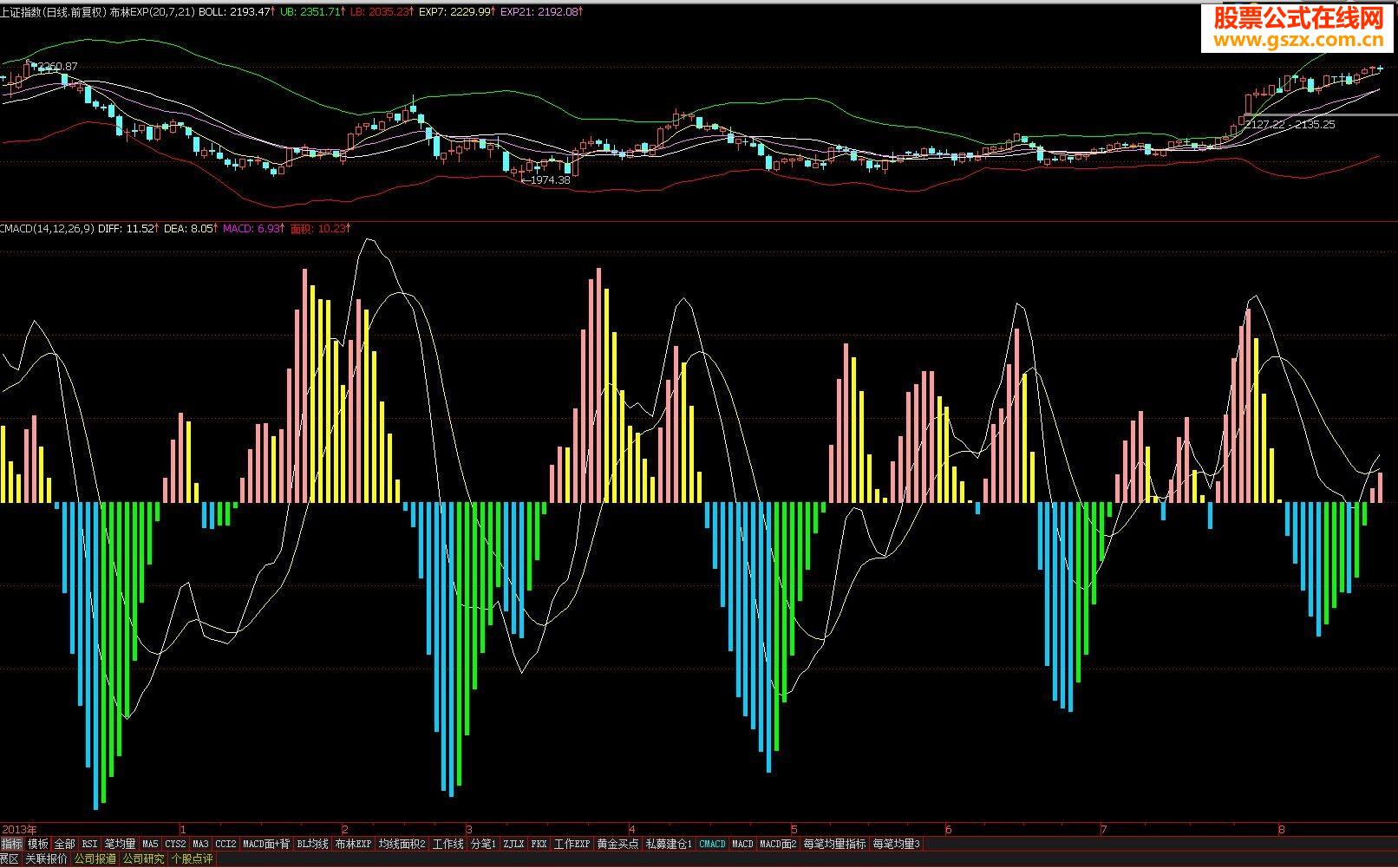Click the DEA: 8.05 value

coord(191,229)
